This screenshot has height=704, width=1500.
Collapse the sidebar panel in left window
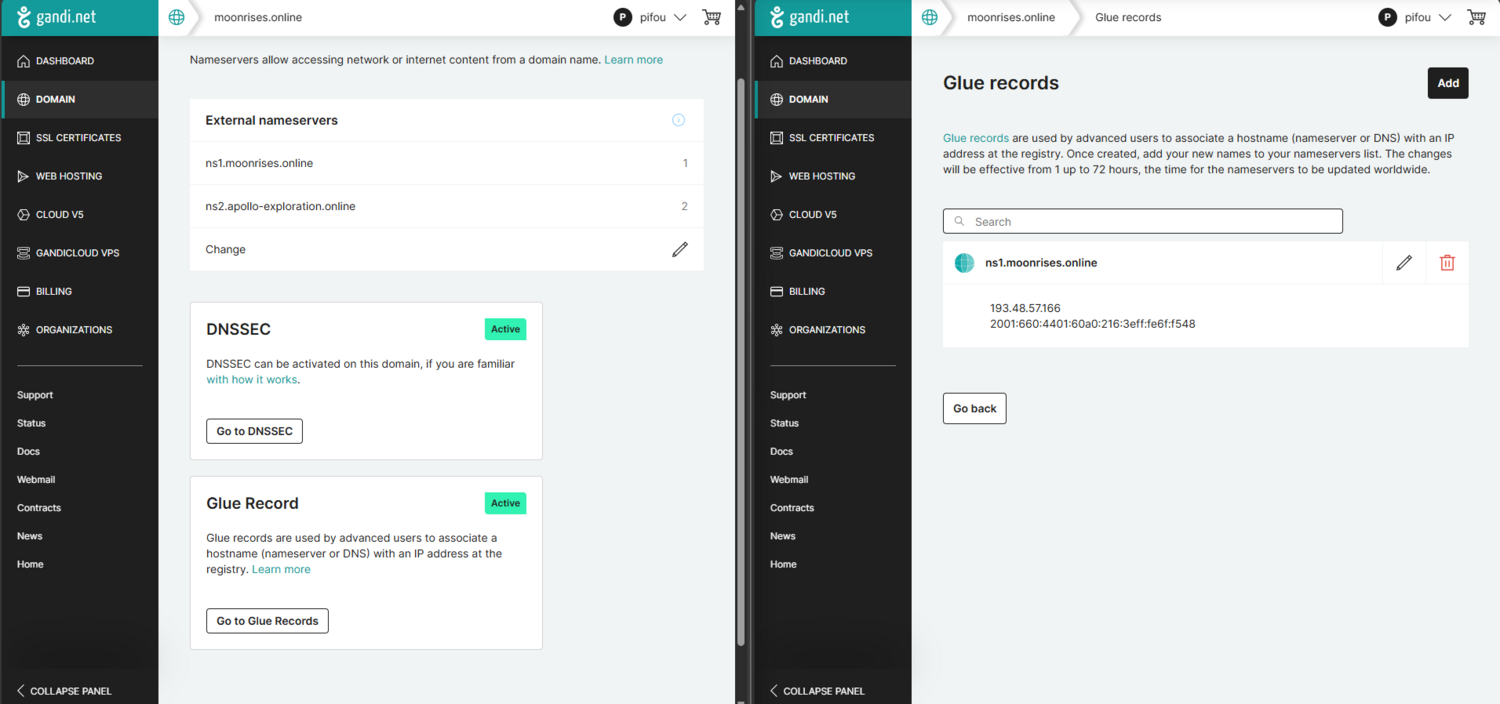pos(64,691)
